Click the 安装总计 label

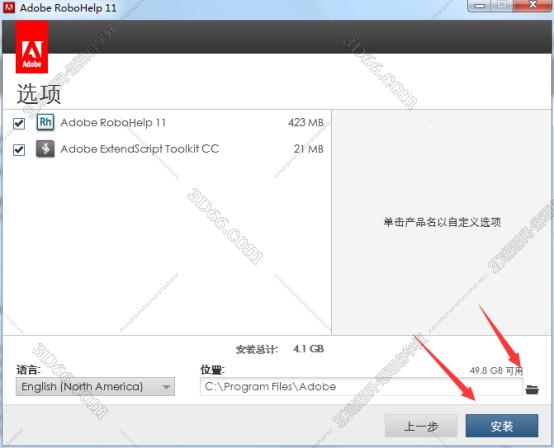tap(257, 350)
